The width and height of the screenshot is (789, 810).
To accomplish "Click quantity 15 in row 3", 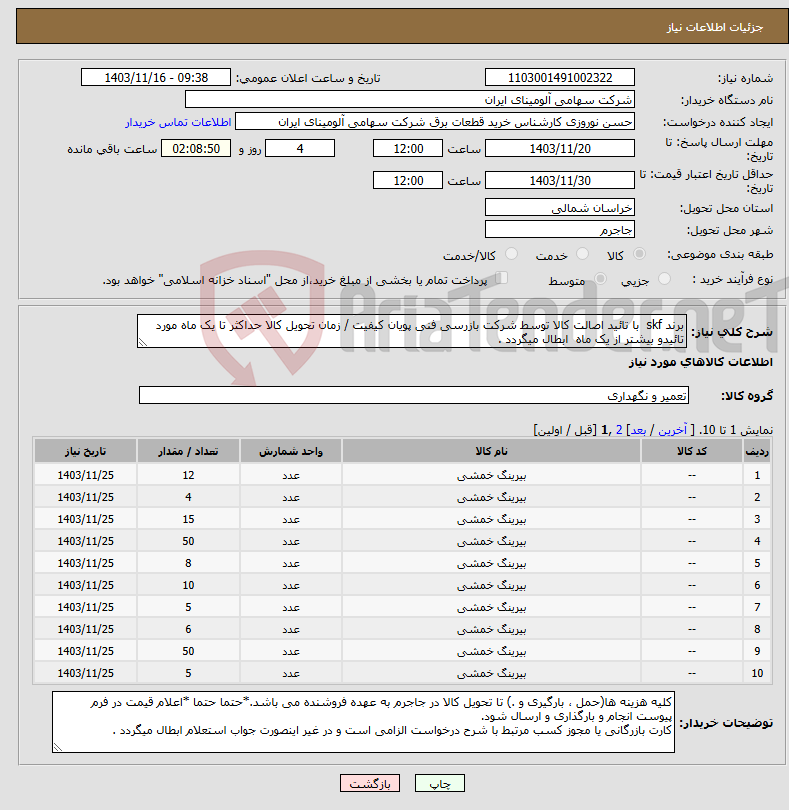I will tap(188, 519).
